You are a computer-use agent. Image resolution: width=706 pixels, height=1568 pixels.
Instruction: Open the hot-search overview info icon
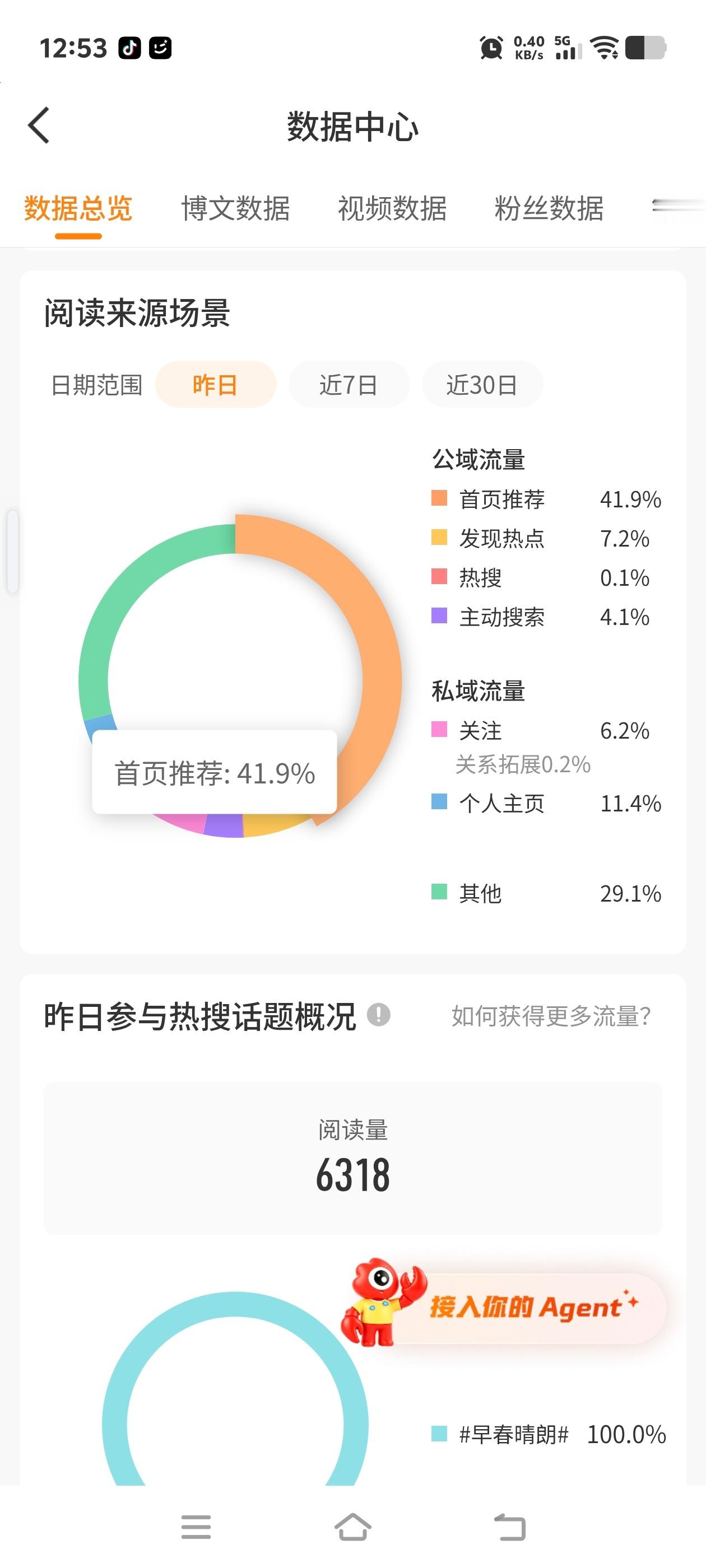(378, 1015)
